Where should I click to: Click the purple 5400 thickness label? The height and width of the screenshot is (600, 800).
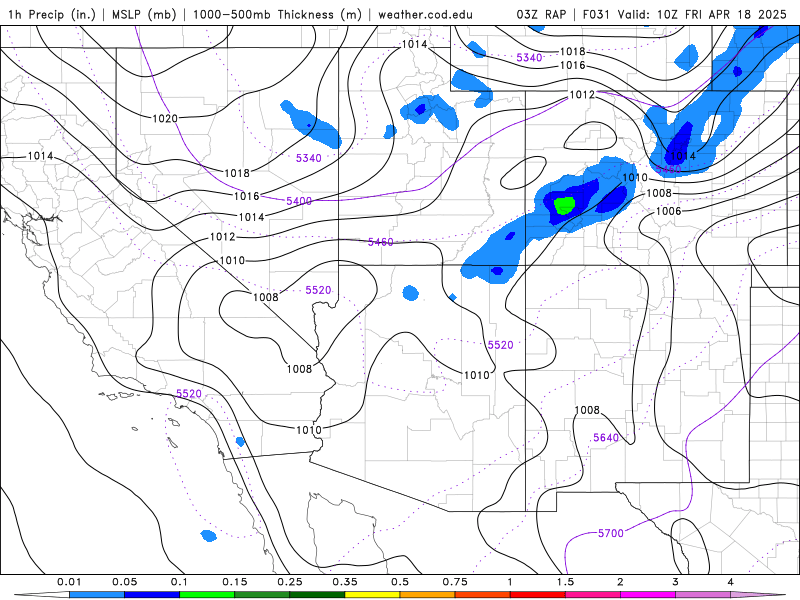pyautogui.click(x=299, y=201)
